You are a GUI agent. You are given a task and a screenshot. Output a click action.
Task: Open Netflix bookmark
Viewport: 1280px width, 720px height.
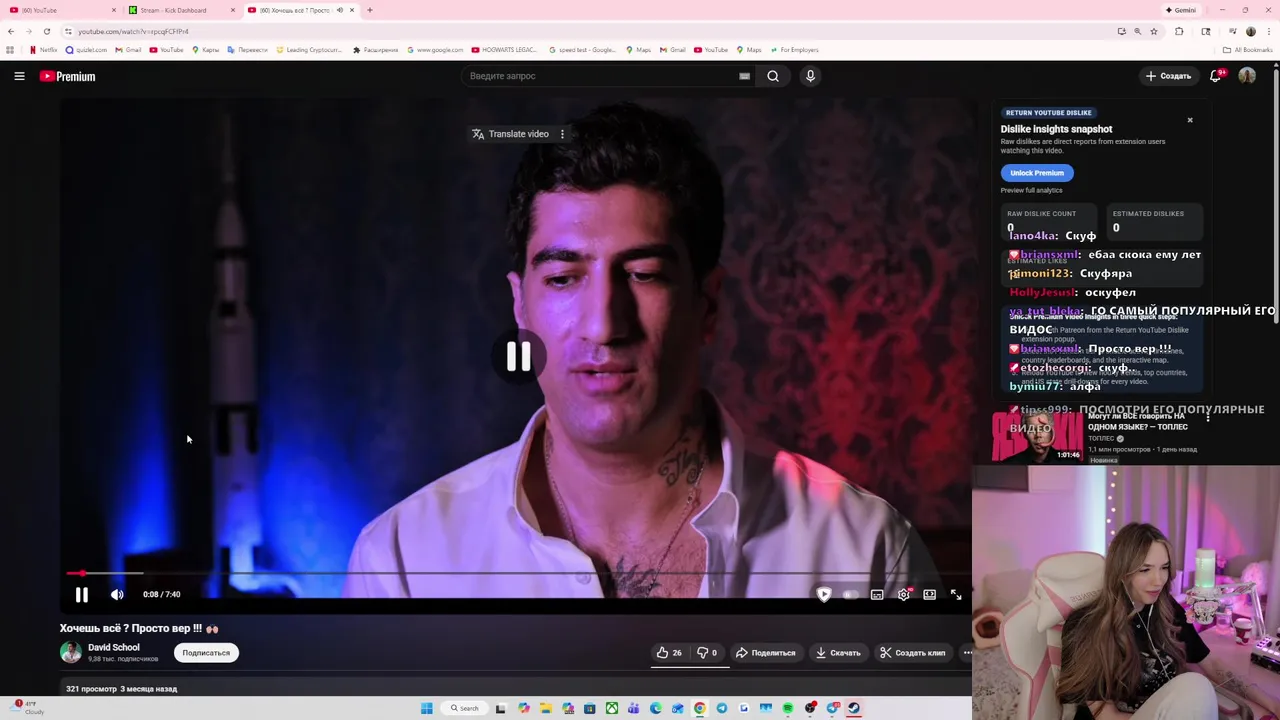point(44,50)
